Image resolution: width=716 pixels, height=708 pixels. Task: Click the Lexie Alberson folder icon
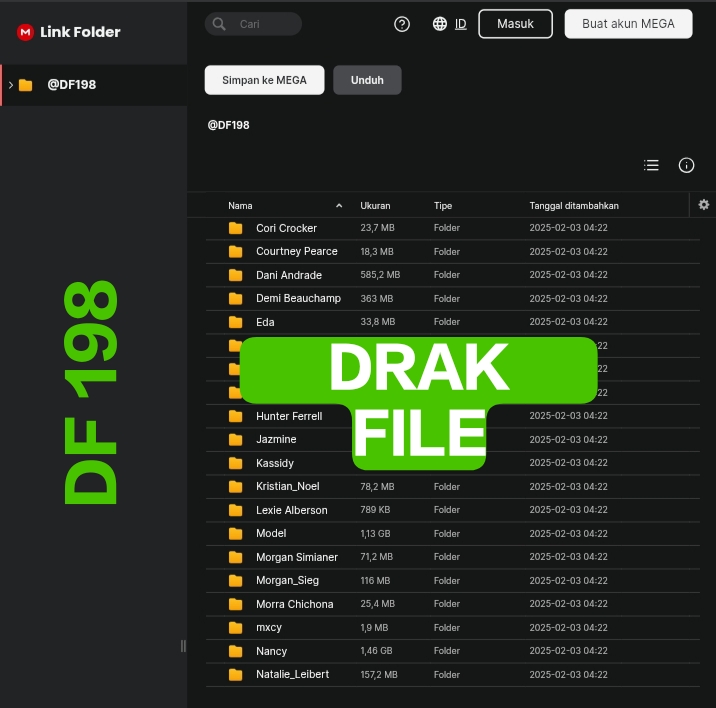(236, 510)
